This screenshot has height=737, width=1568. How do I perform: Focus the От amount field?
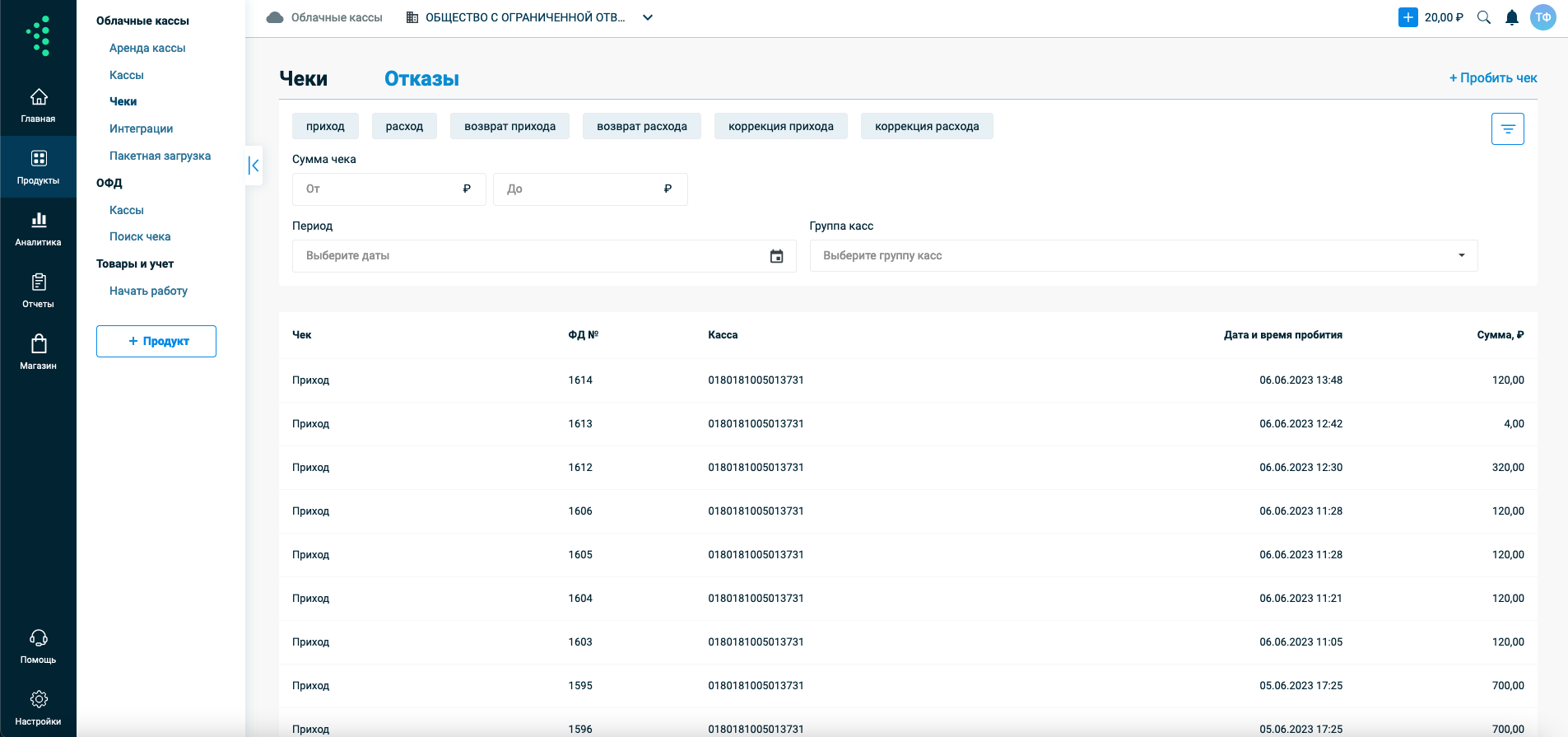tap(389, 189)
